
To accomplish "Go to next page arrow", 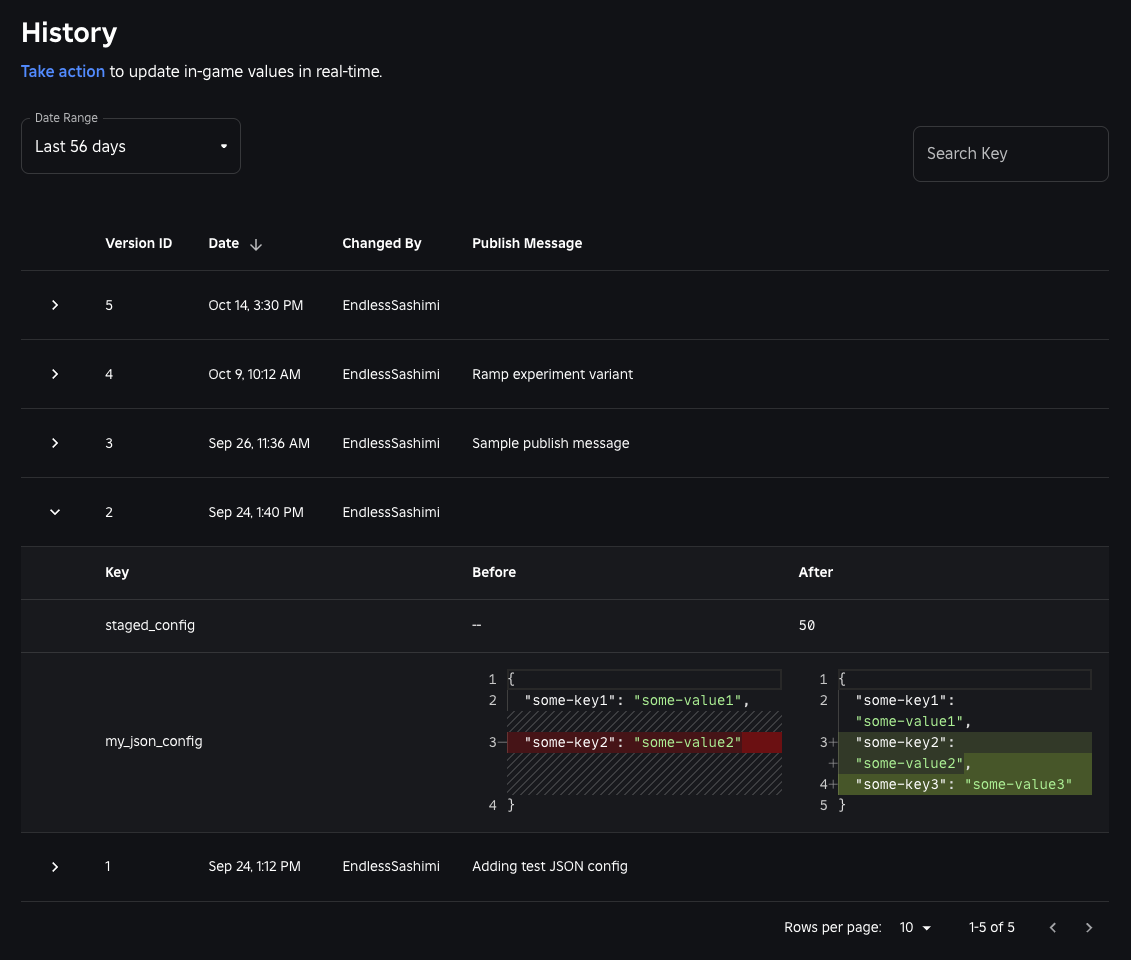I will click(x=1089, y=928).
